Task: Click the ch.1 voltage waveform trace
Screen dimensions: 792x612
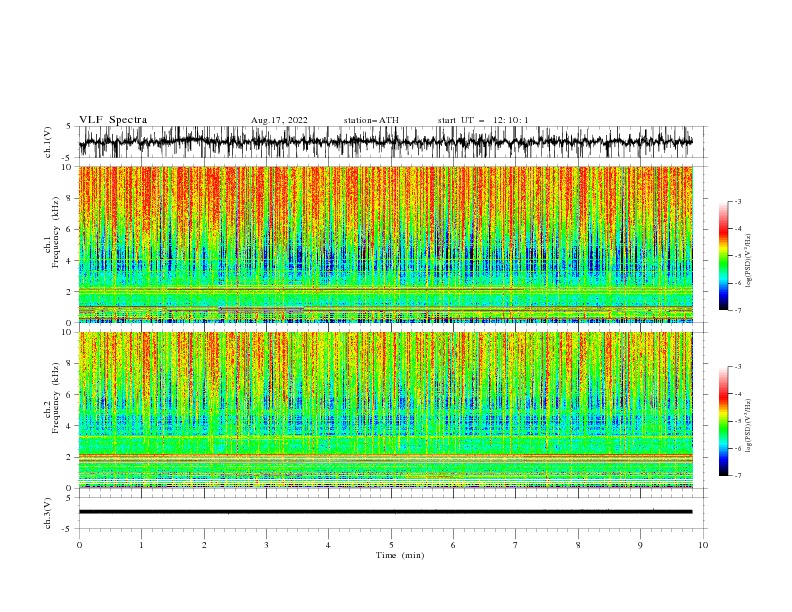Action: pos(385,142)
